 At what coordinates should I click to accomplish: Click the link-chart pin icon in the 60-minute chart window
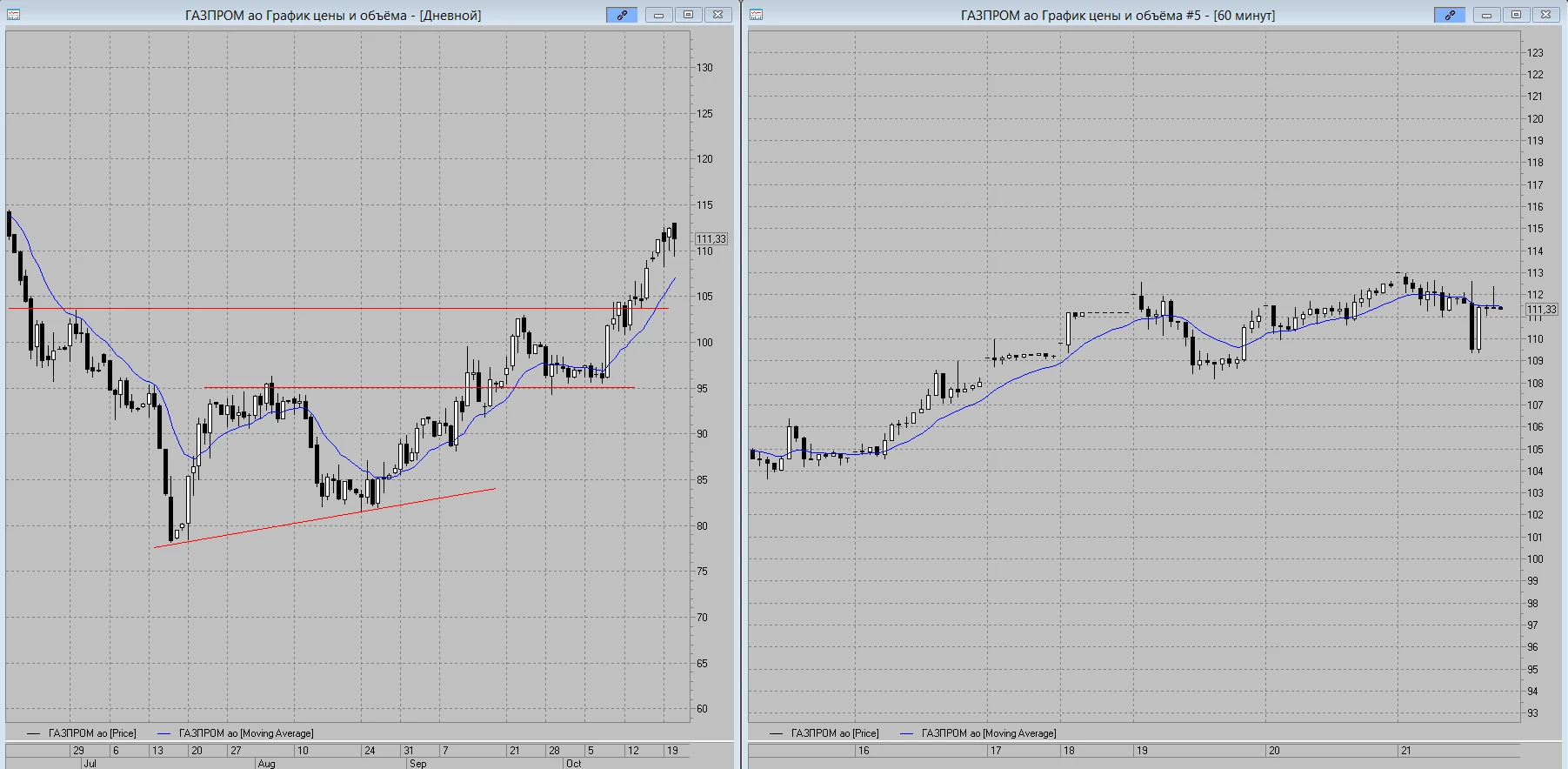[1450, 15]
